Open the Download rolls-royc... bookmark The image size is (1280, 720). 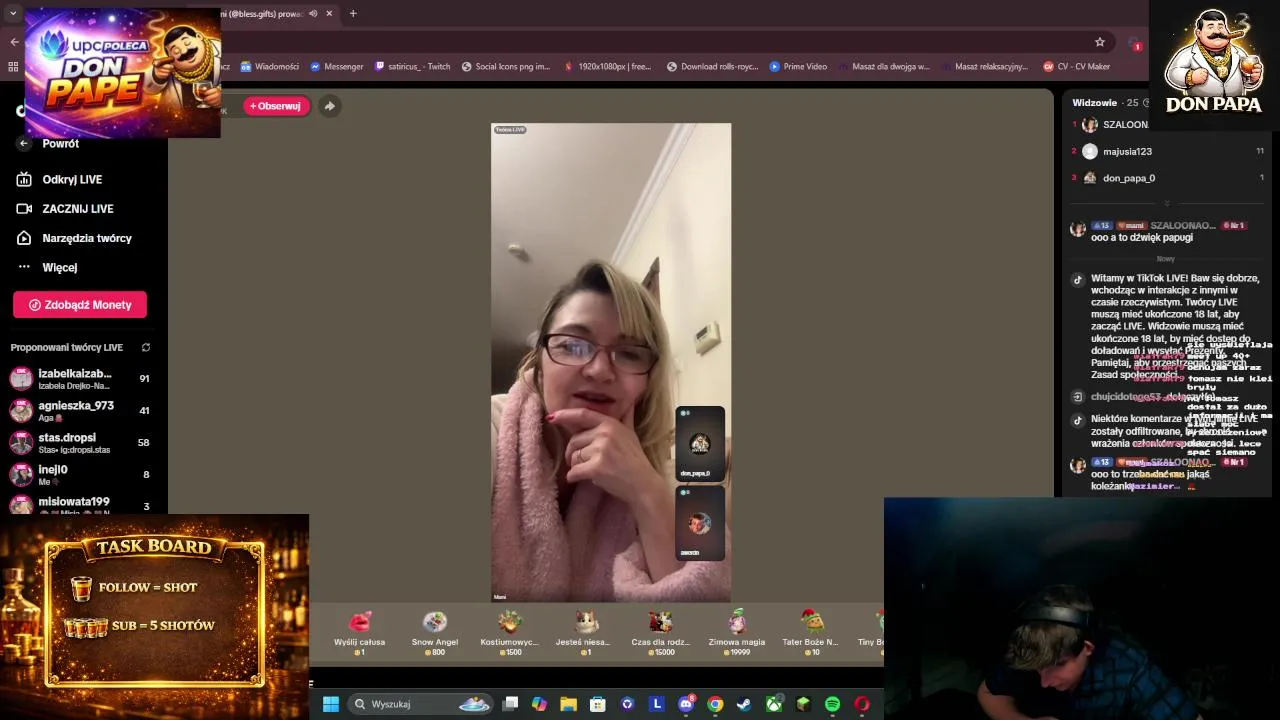[x=712, y=67]
